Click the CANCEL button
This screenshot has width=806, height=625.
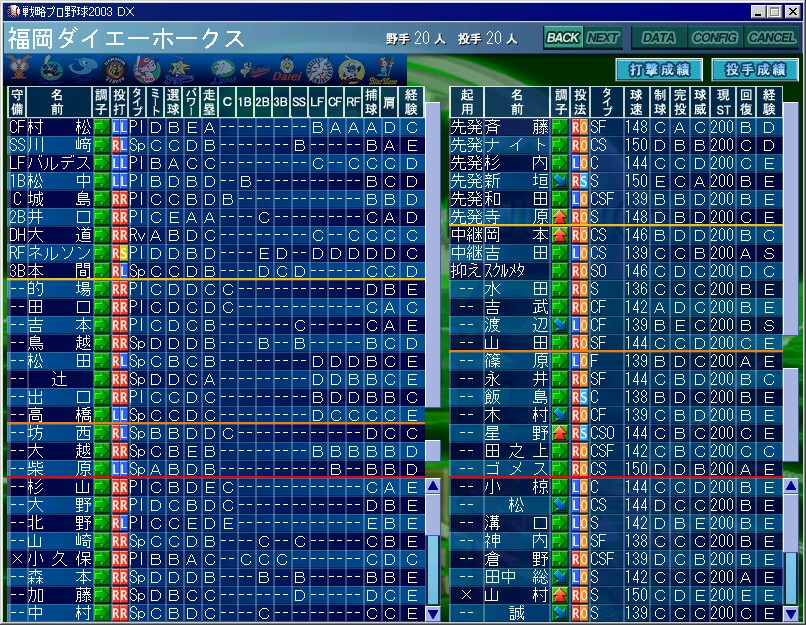pyautogui.click(x=771, y=38)
